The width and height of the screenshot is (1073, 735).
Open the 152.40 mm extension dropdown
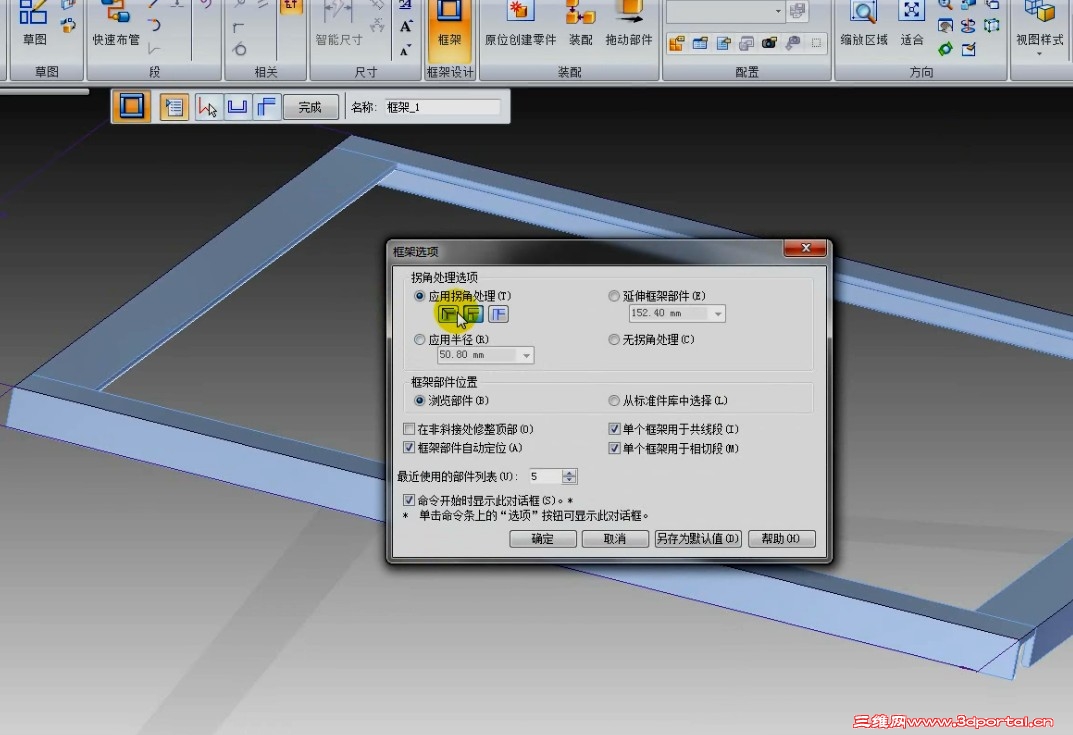tap(718, 313)
